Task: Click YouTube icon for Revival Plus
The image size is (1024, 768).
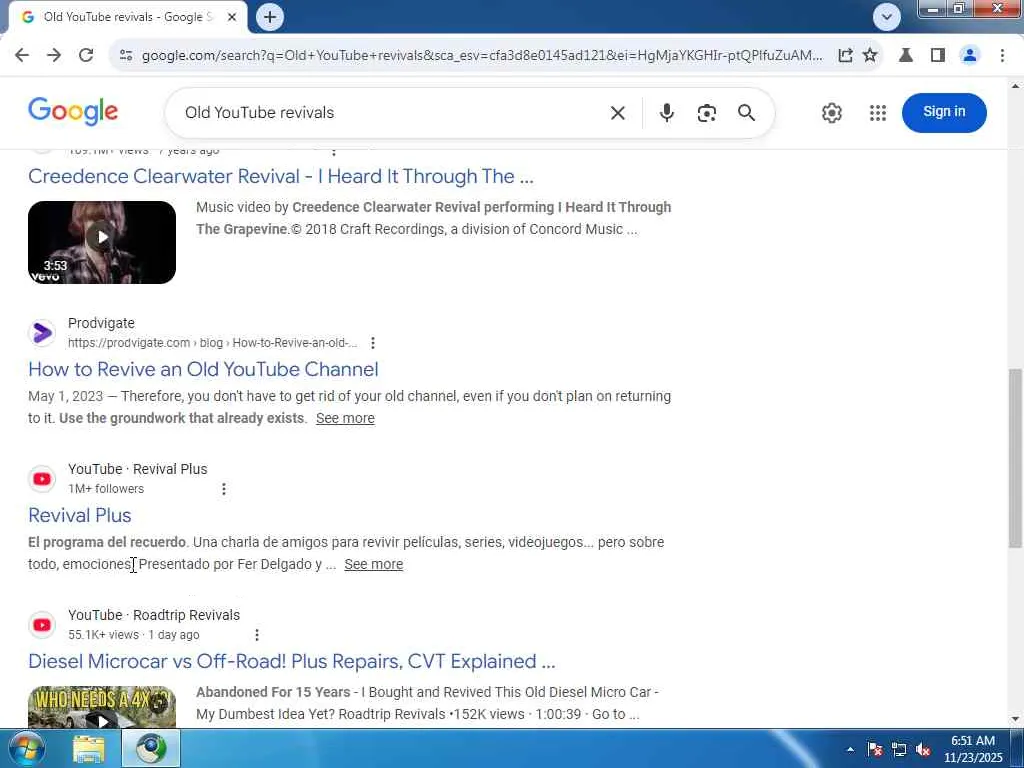Action: point(42,479)
